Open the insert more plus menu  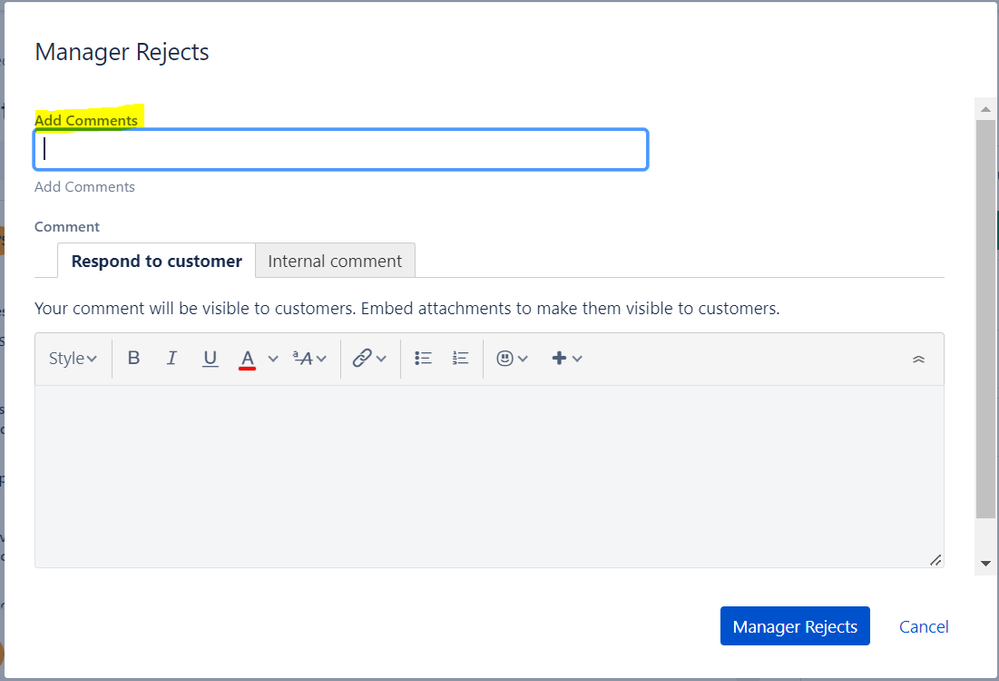click(x=566, y=358)
